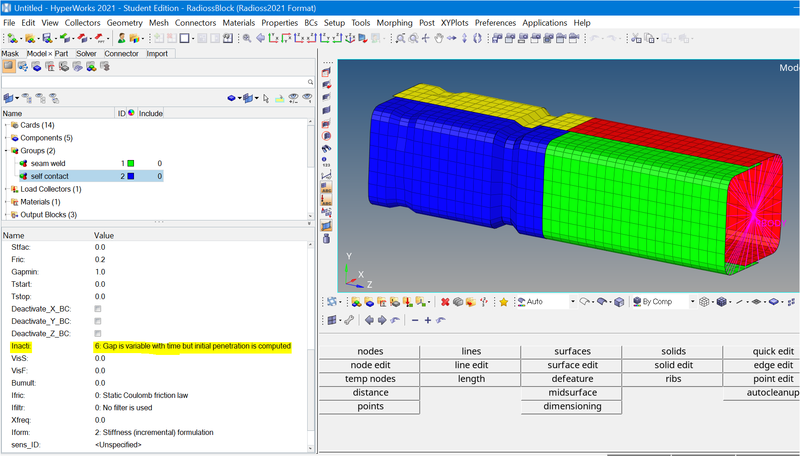800x456 pixels.
Task: Click the Gapmin value 1.0
Action: tap(100, 272)
